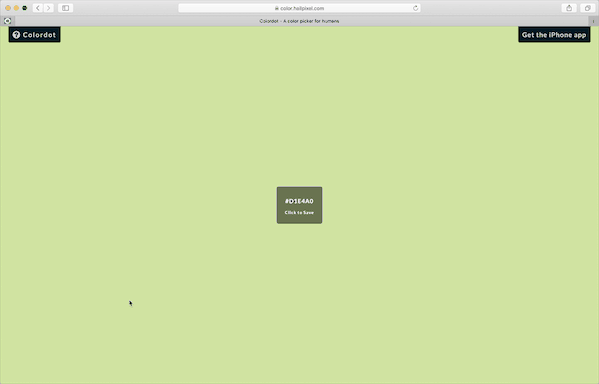Select the 'Colordot - A color picker' tab

tap(300, 21)
